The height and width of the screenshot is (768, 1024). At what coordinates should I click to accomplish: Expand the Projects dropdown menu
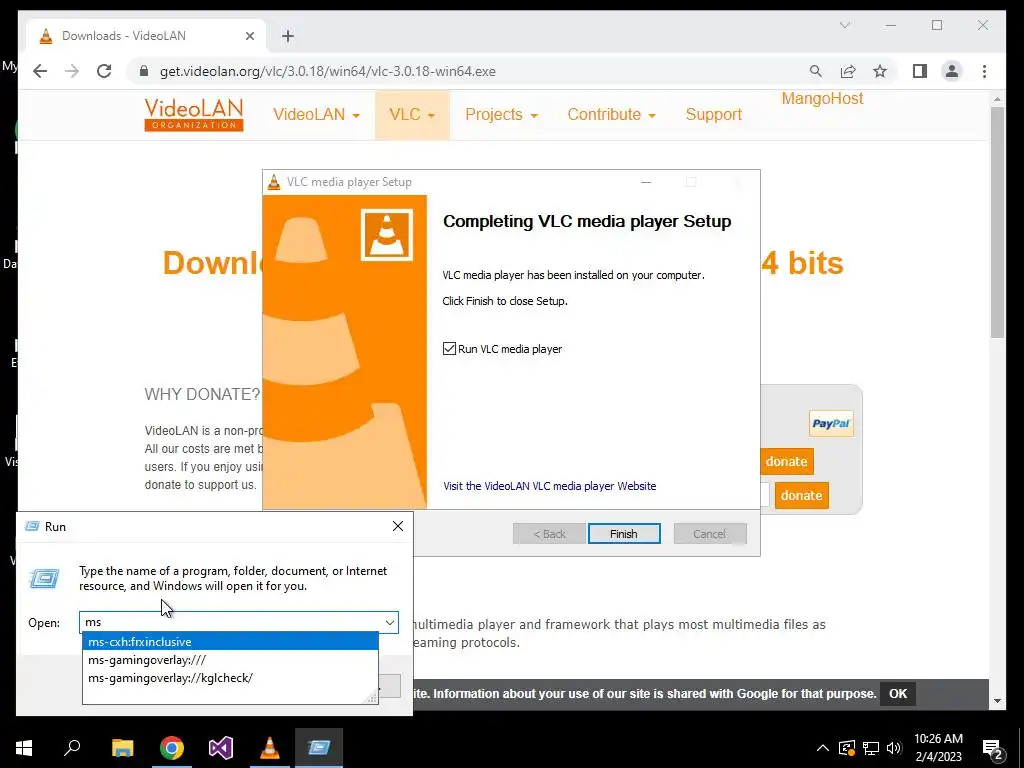tap(502, 115)
